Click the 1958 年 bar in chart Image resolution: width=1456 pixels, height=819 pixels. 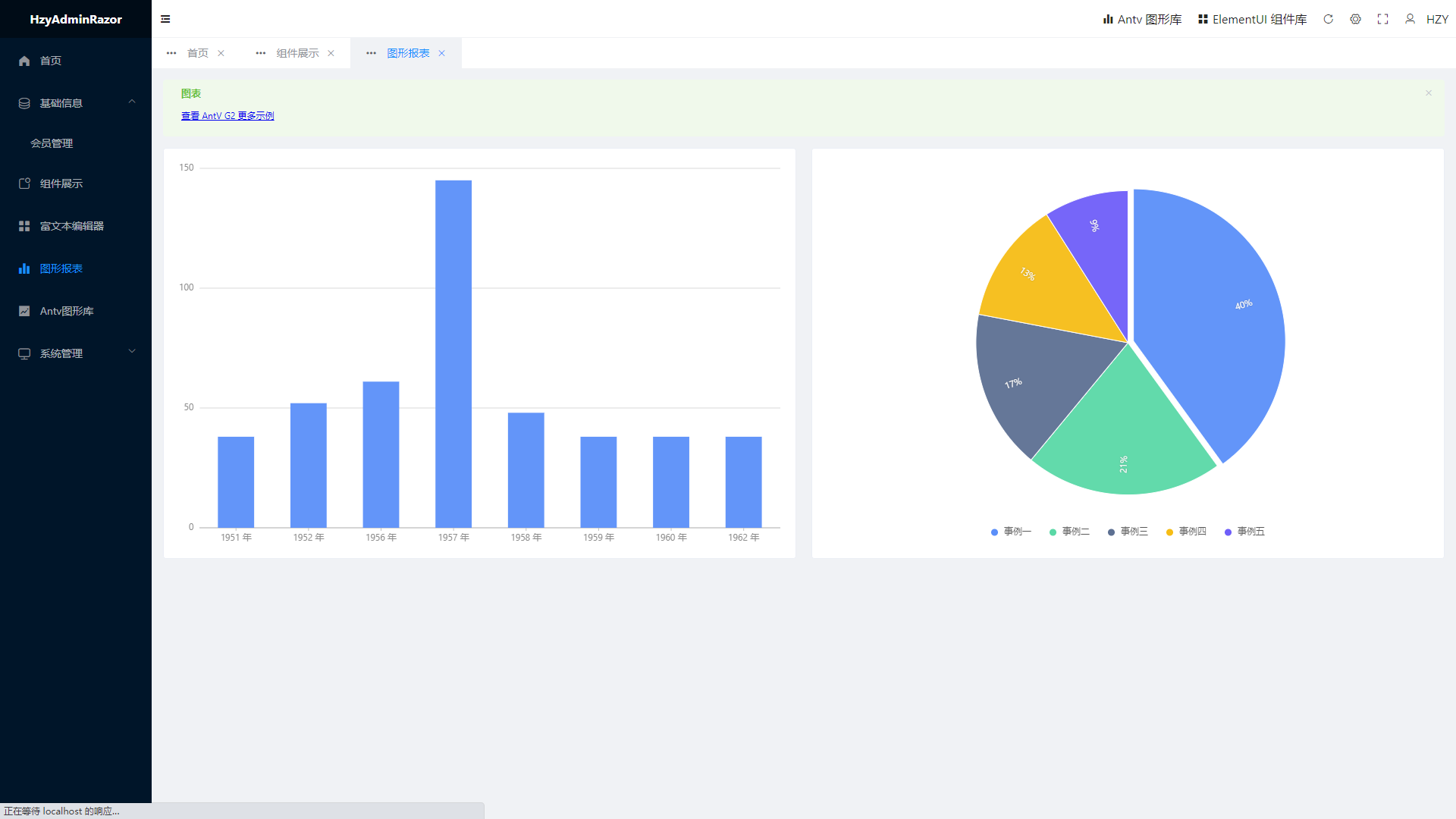(526, 469)
